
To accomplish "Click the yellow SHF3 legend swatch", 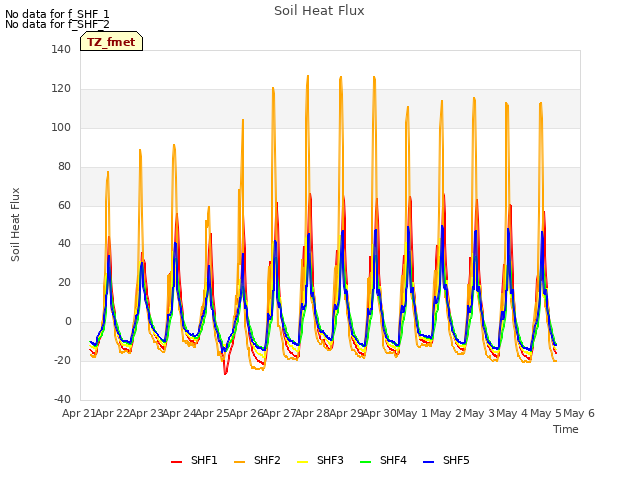I will point(302,462).
